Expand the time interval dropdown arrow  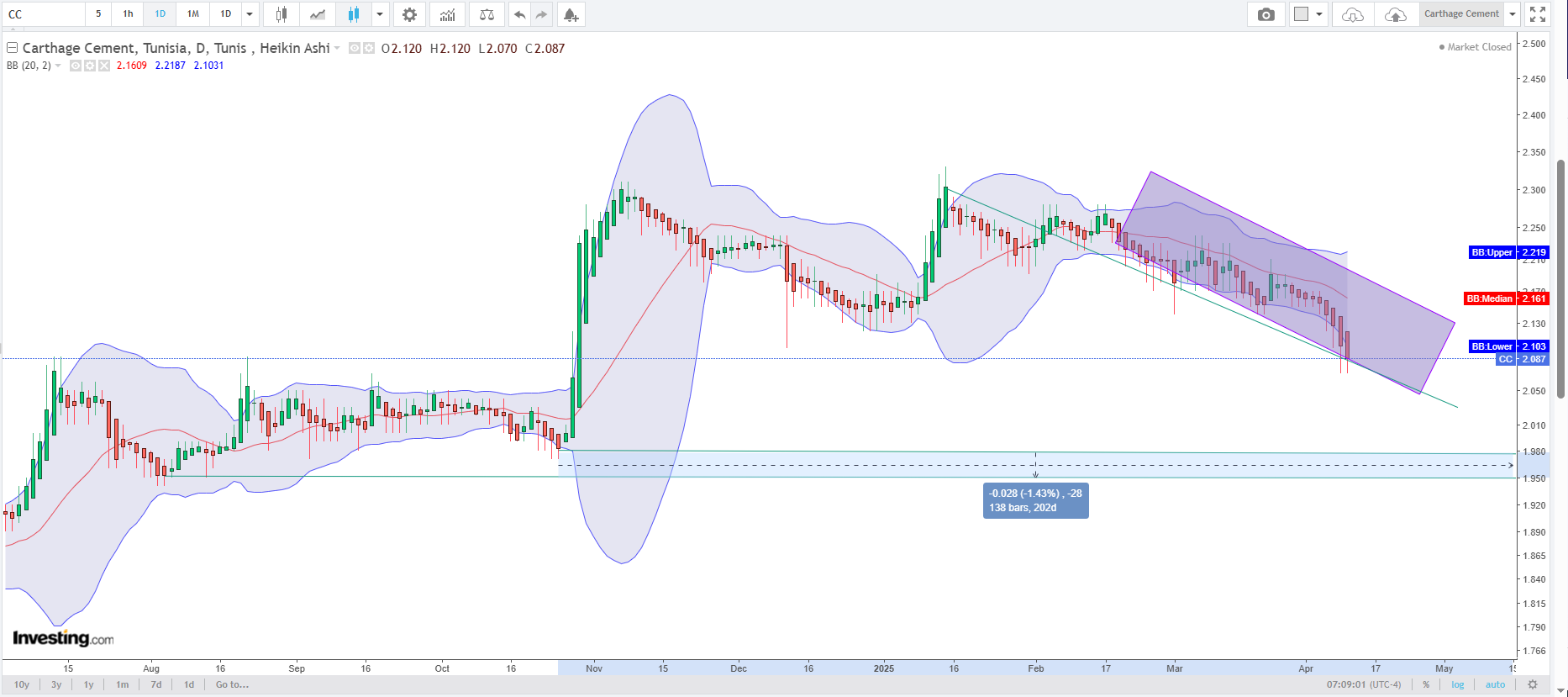[250, 14]
